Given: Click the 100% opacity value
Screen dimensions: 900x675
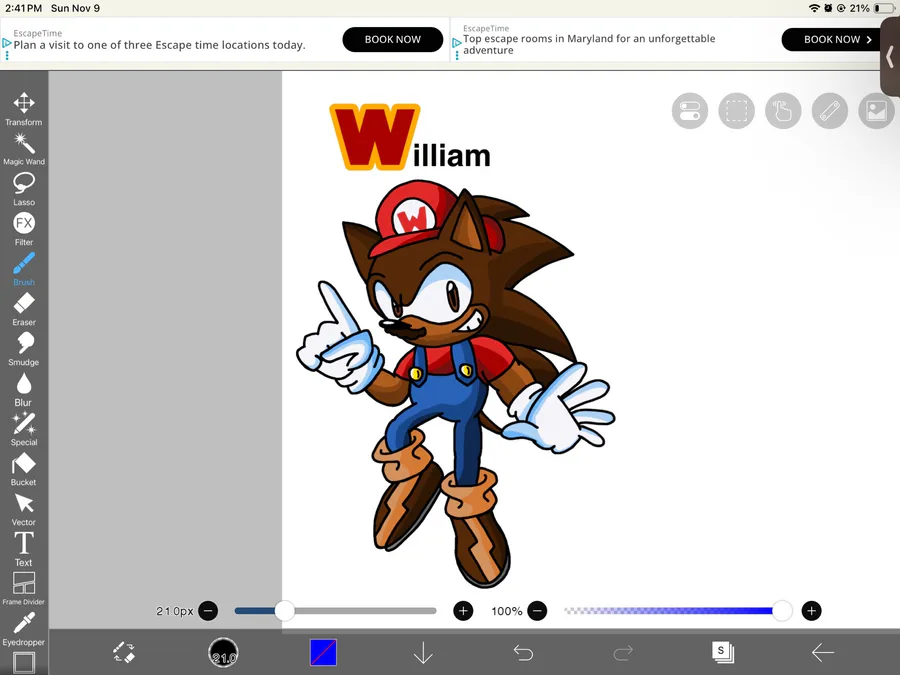Looking at the screenshot, I should pyautogui.click(x=506, y=611).
